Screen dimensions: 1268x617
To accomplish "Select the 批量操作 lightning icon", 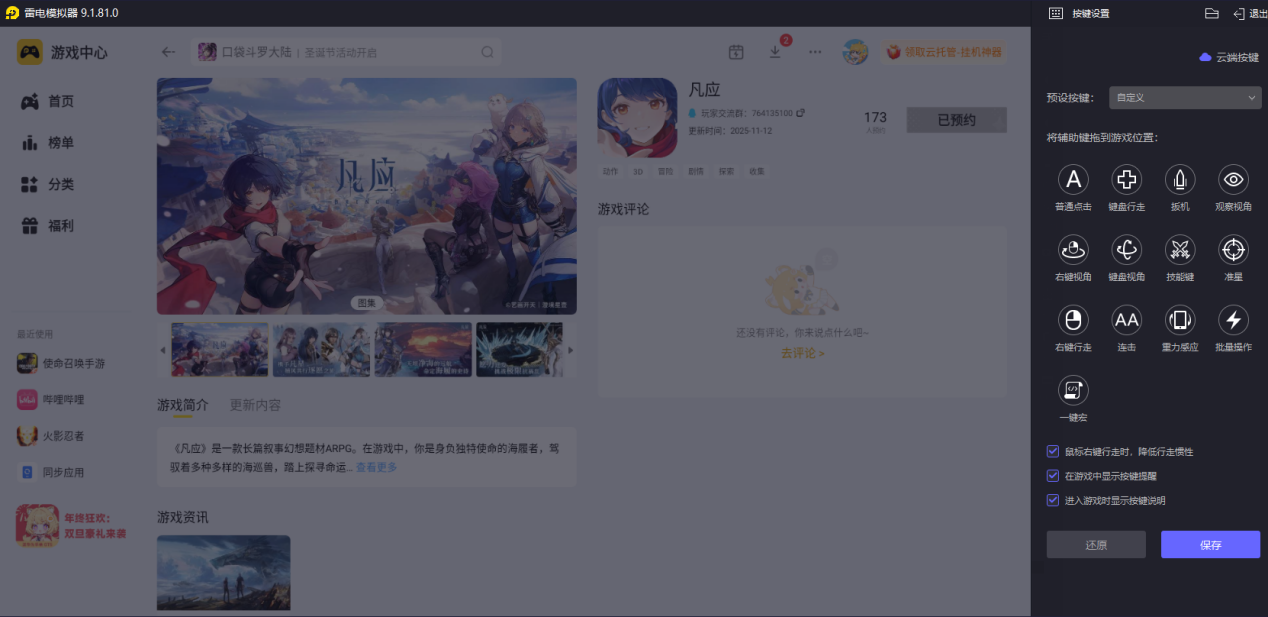I will point(1234,320).
